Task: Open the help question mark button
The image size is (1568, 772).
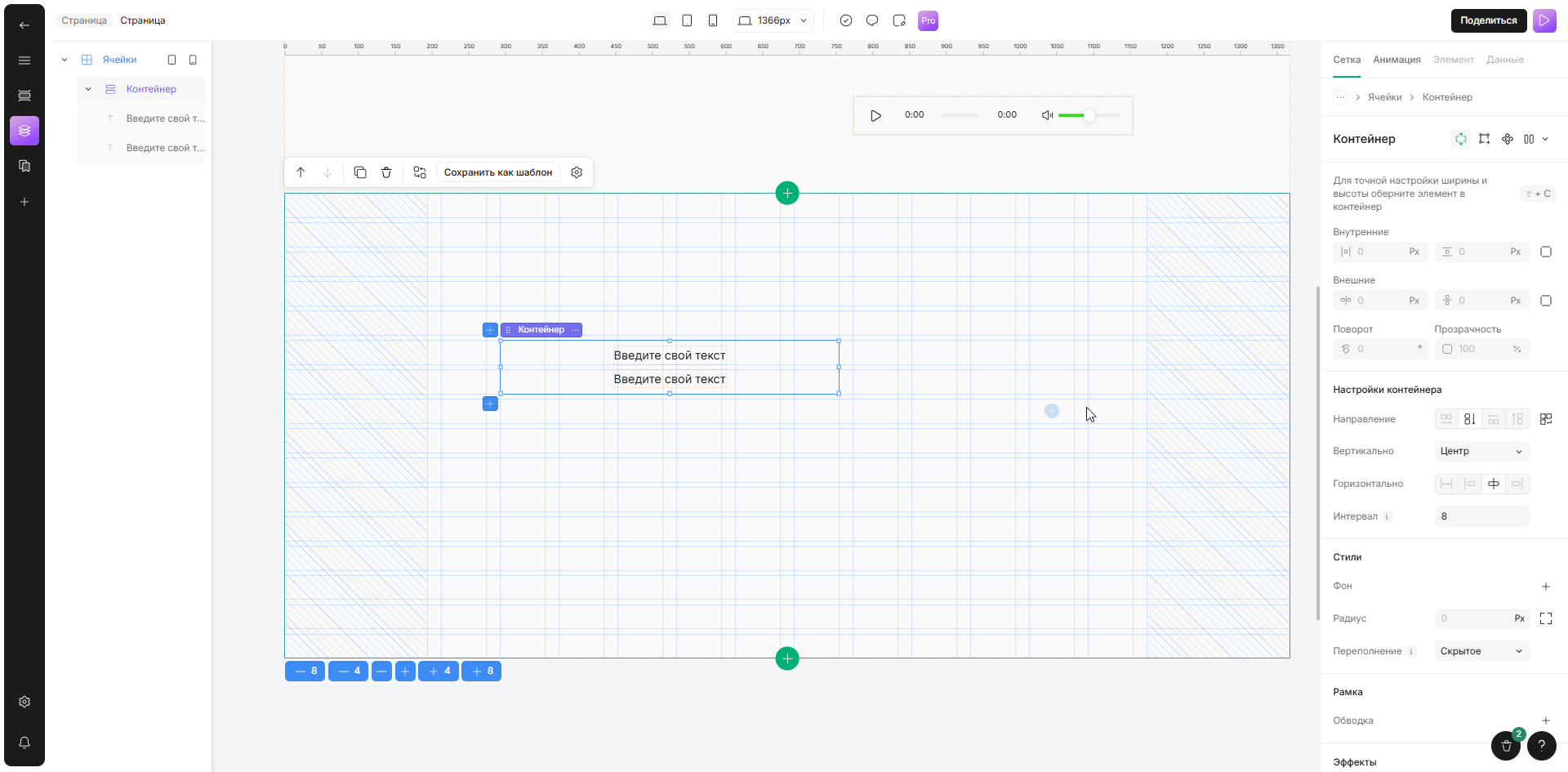Action: pos(1541,745)
